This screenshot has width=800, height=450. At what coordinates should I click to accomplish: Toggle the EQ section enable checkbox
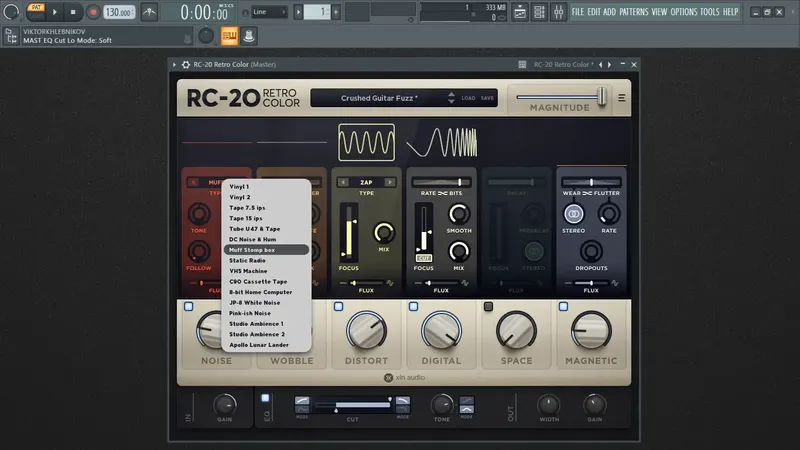[265, 398]
